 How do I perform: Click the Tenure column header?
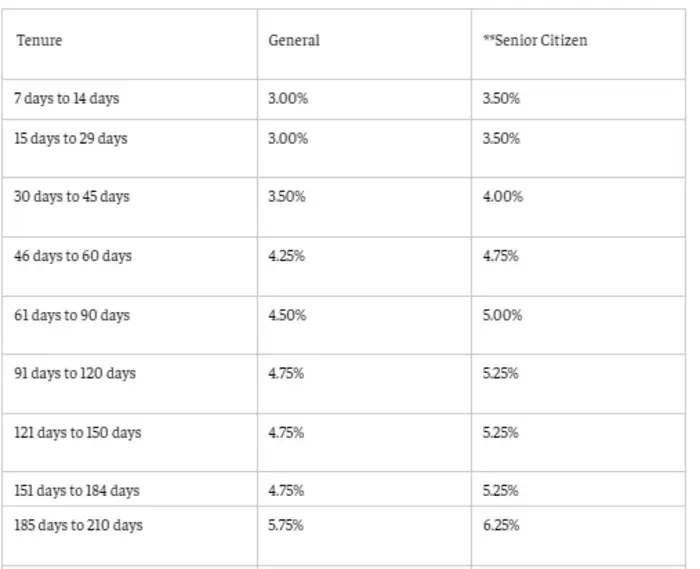coord(39,41)
